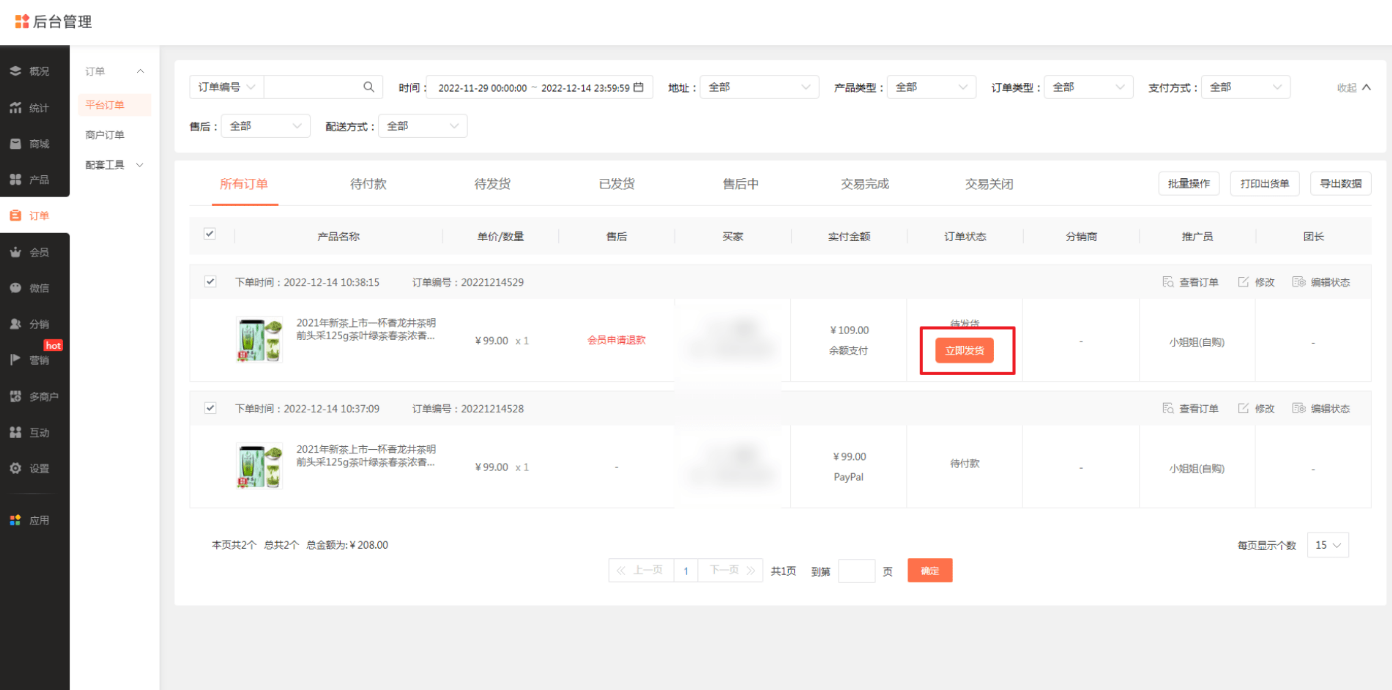The image size is (1392, 690).
Task: Click the calendar icon in the time range field
Action: [x=638, y=87]
